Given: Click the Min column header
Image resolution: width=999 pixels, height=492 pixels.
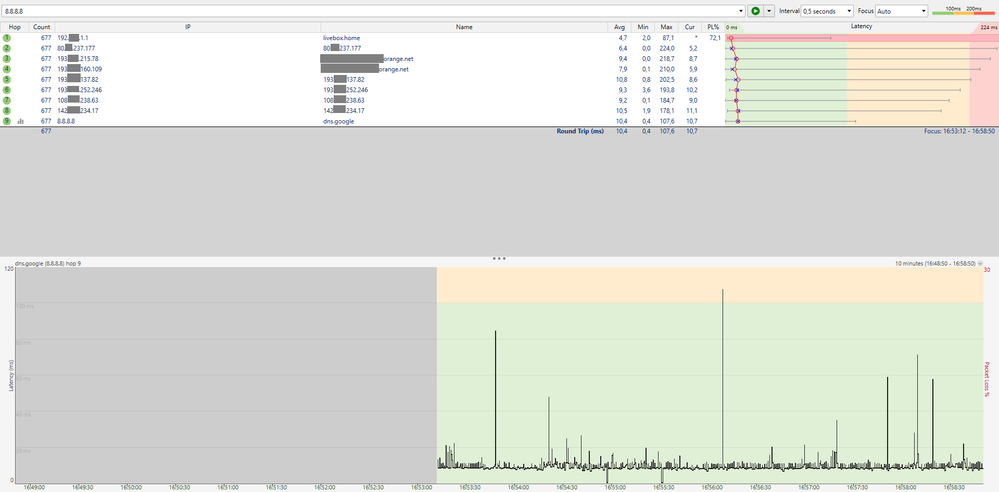Looking at the screenshot, I should pos(642,27).
